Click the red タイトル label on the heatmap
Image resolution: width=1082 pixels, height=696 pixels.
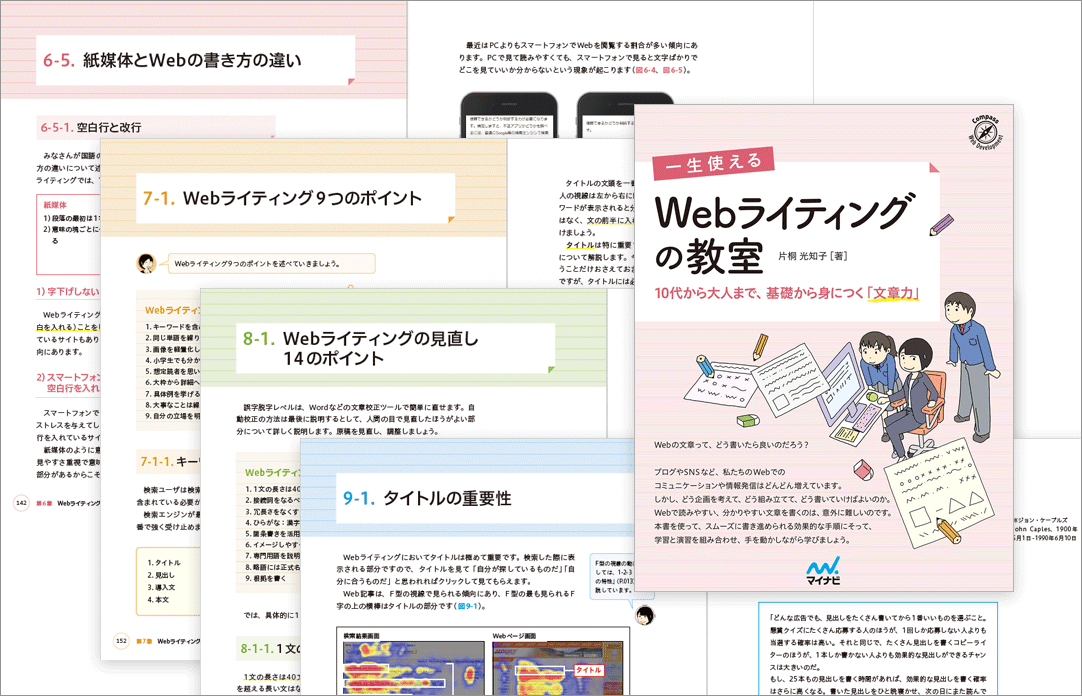589,670
